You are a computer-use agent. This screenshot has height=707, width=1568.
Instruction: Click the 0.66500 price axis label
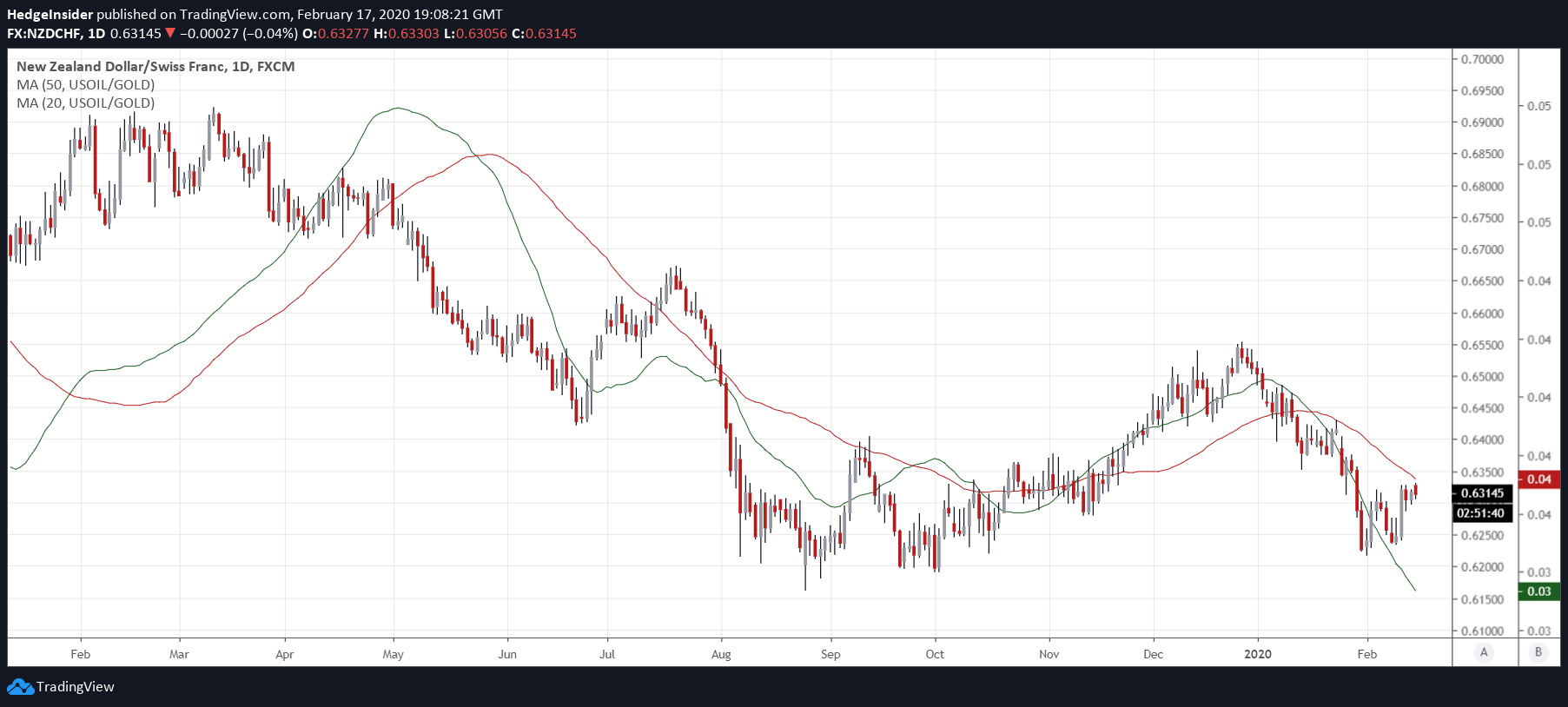pyautogui.click(x=1482, y=281)
